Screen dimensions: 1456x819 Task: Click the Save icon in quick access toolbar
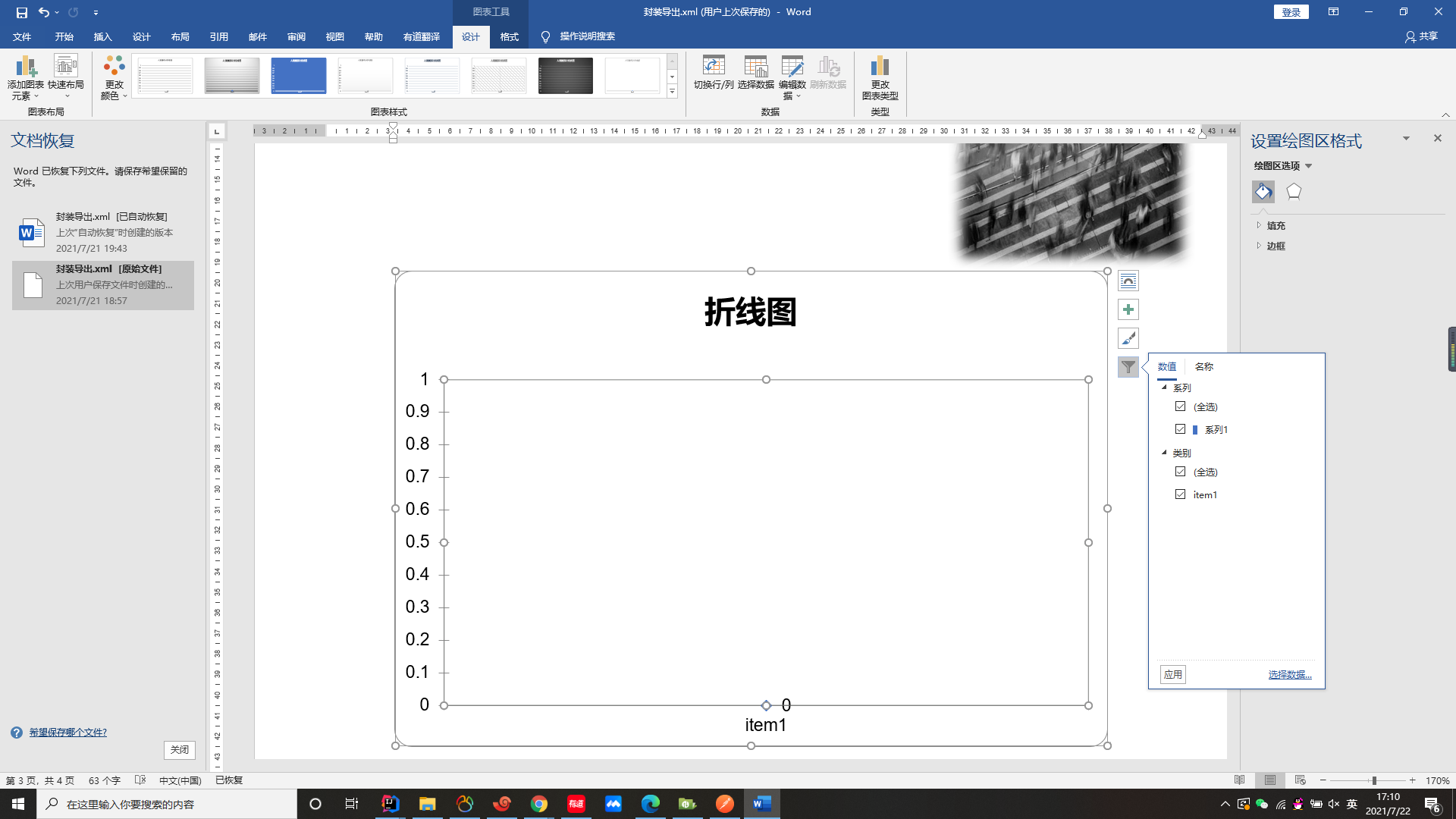tap(21, 12)
